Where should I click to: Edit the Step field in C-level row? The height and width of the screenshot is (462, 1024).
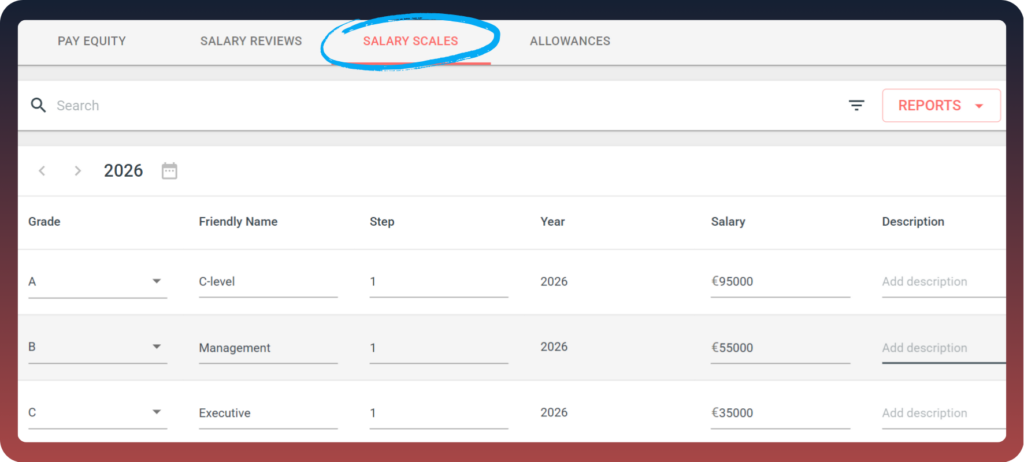[439, 282]
